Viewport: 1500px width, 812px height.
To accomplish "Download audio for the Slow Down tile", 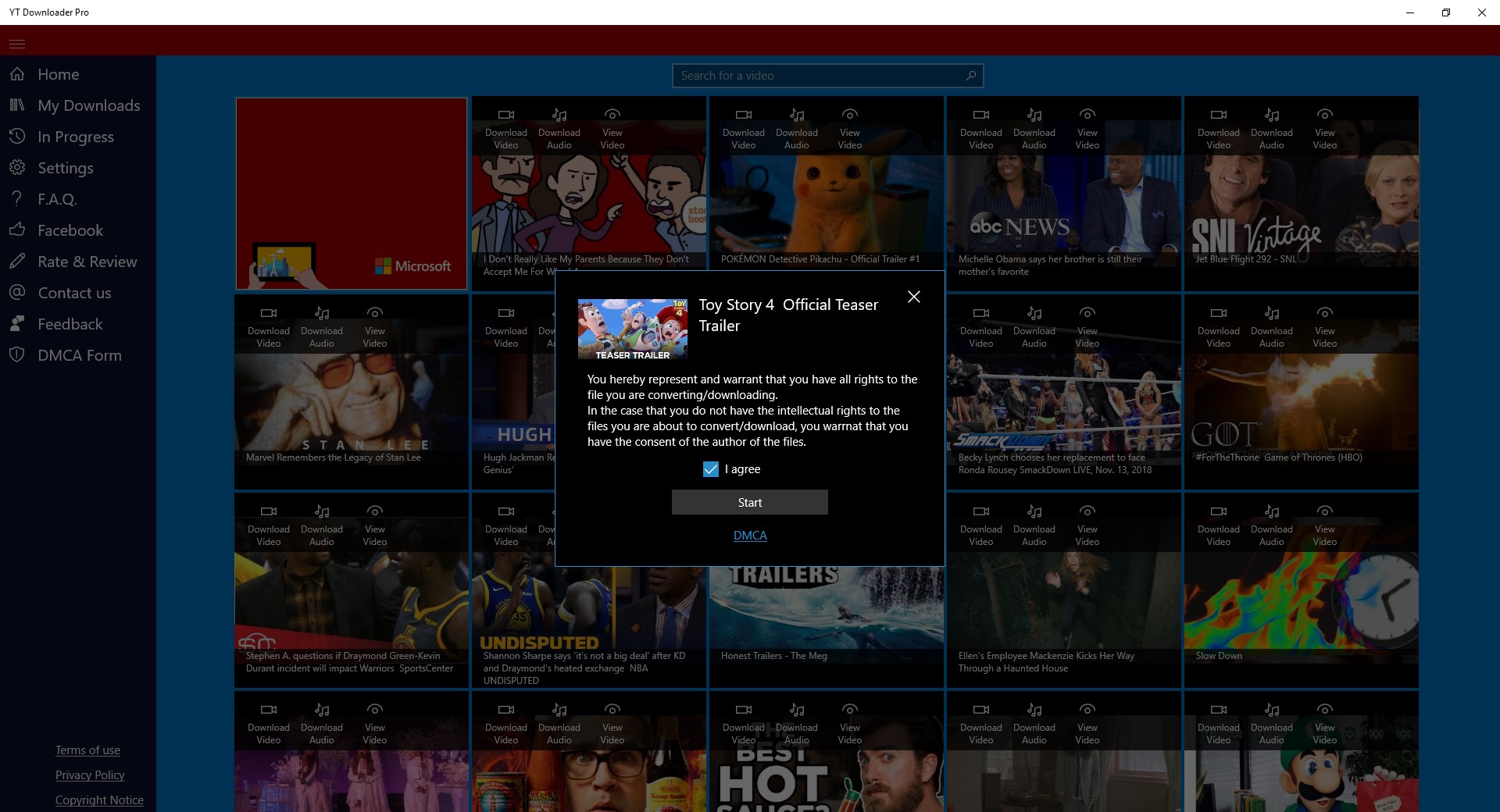I will [1272, 525].
